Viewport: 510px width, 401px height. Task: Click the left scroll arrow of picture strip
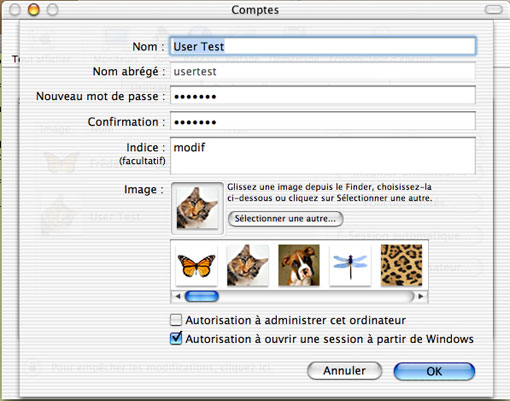pos(178,296)
